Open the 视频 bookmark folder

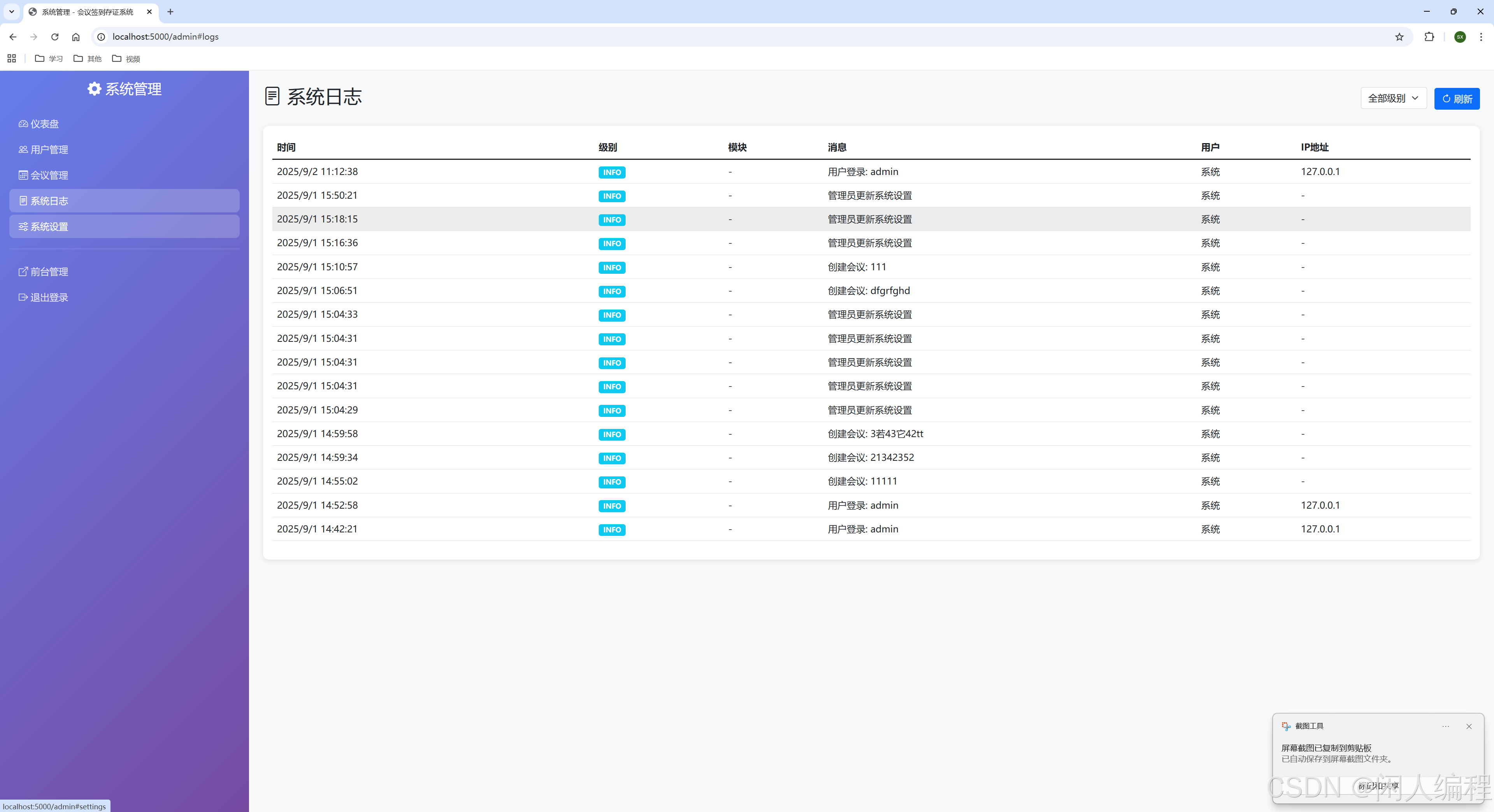[126, 59]
